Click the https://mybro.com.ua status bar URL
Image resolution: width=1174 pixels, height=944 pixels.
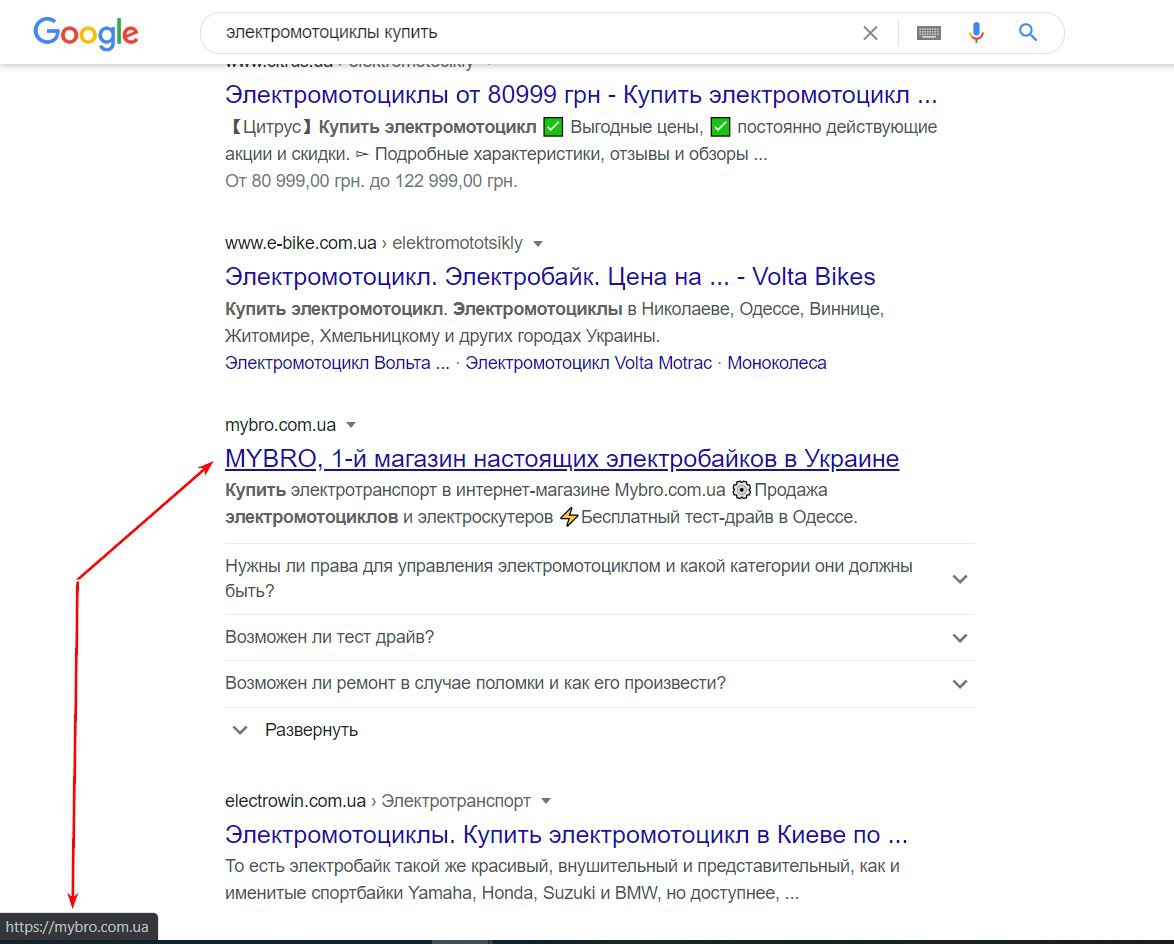[77, 927]
